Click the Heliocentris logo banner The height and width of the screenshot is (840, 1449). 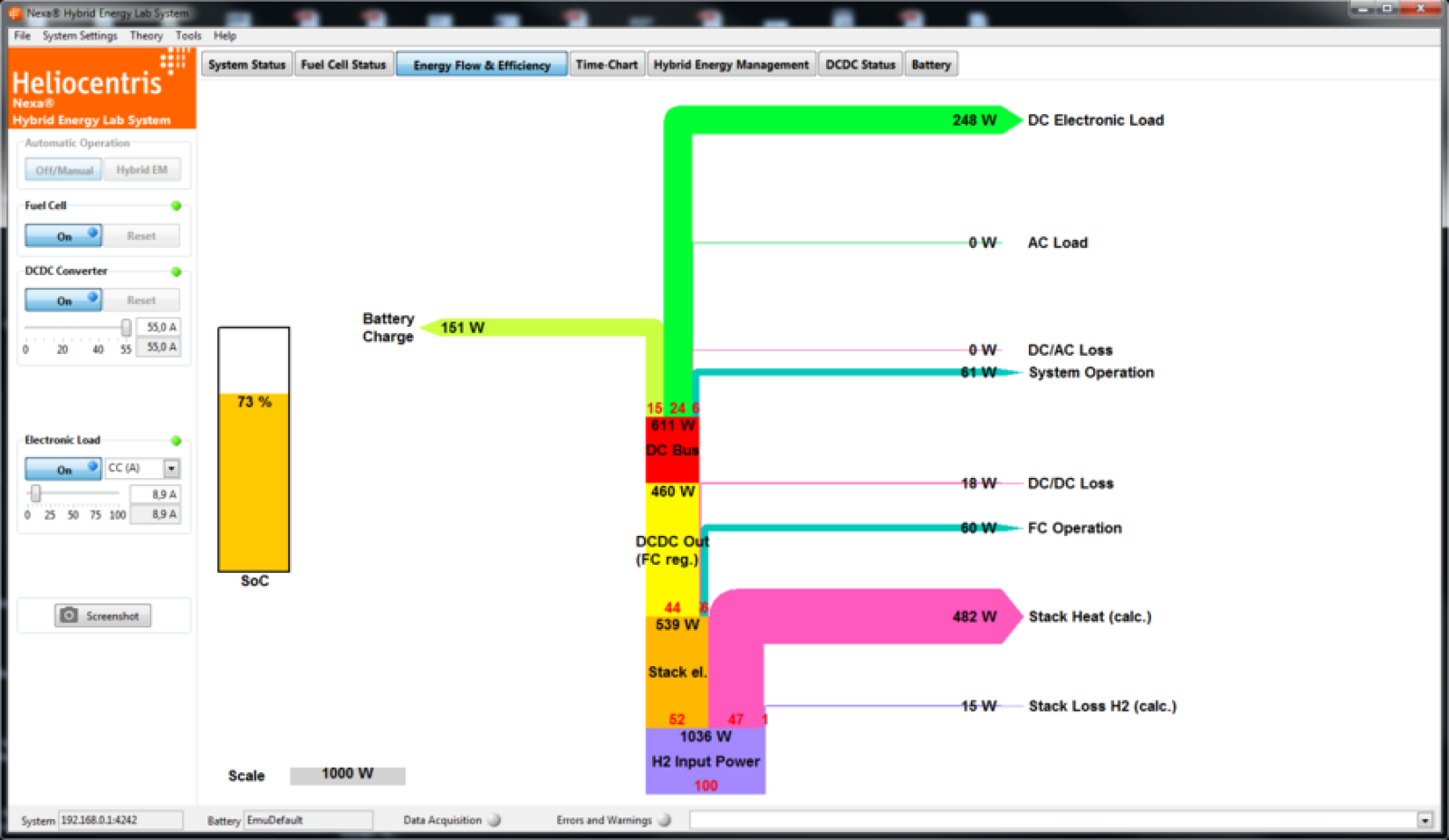[102, 89]
